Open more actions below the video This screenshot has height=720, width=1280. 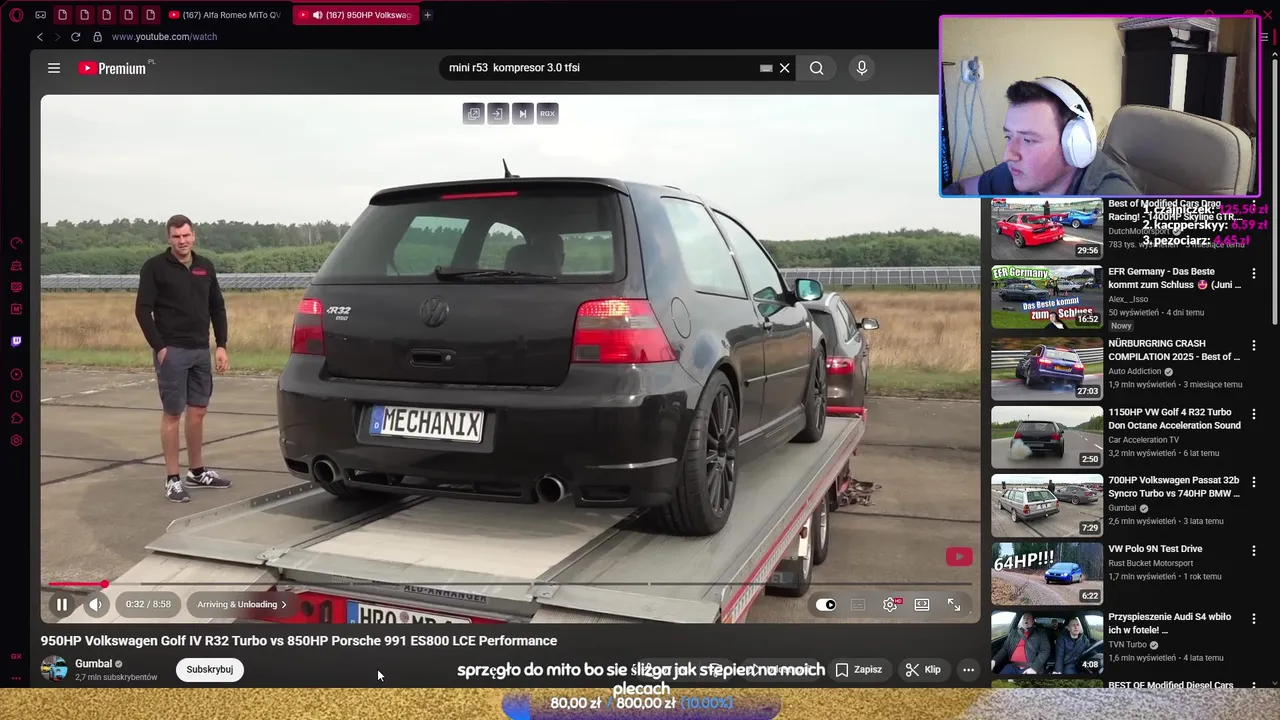[x=968, y=669]
